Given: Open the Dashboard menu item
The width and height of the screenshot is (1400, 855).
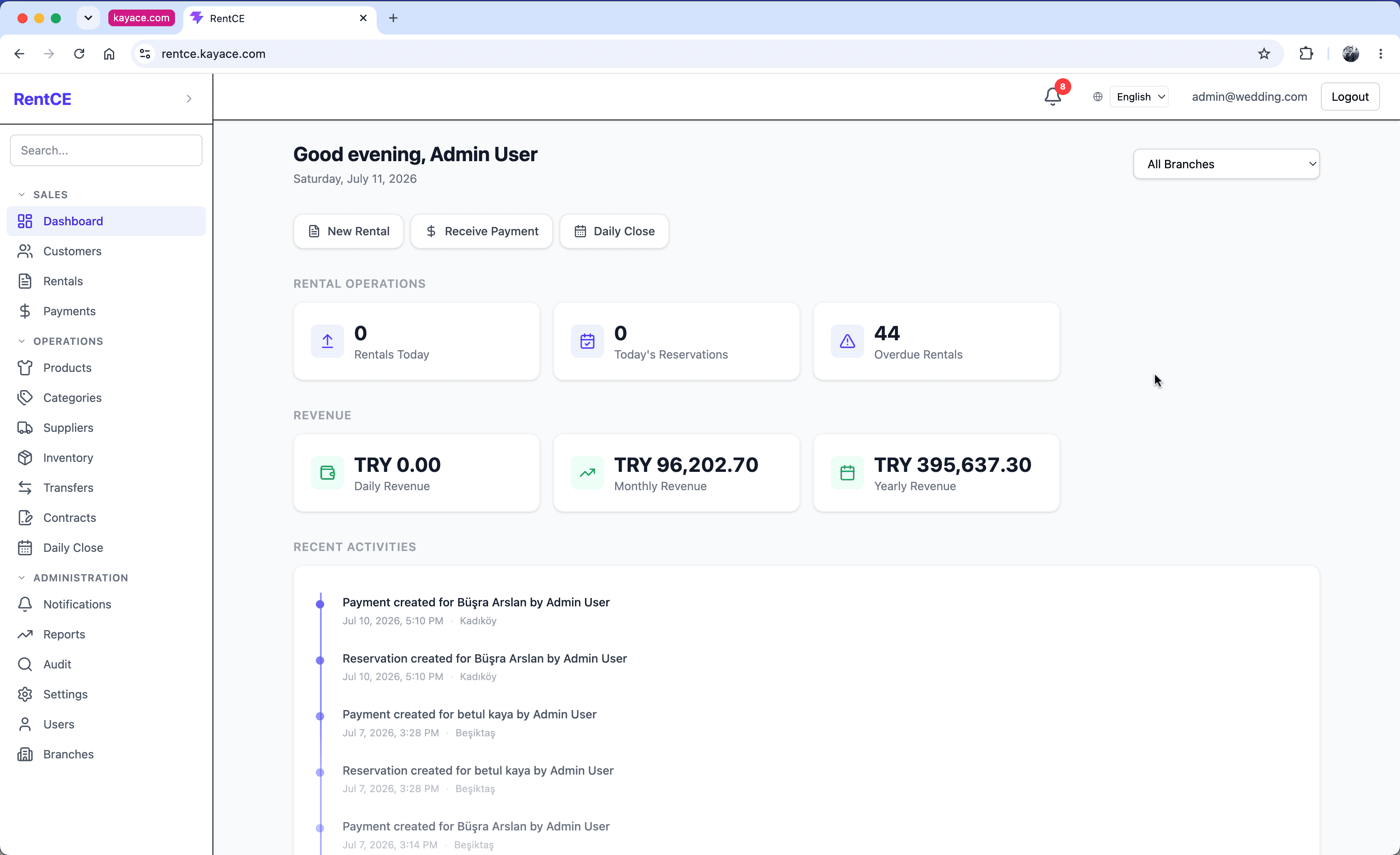Looking at the screenshot, I should click(106, 221).
